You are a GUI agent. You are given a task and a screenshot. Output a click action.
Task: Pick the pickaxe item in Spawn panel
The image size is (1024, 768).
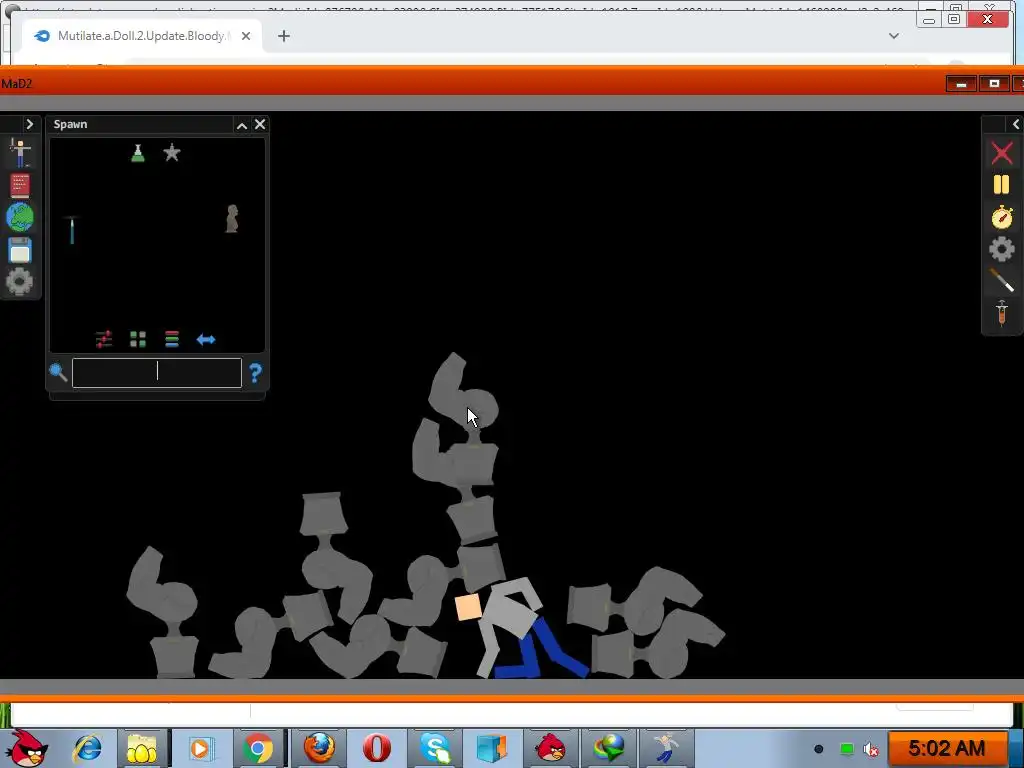coord(72,230)
